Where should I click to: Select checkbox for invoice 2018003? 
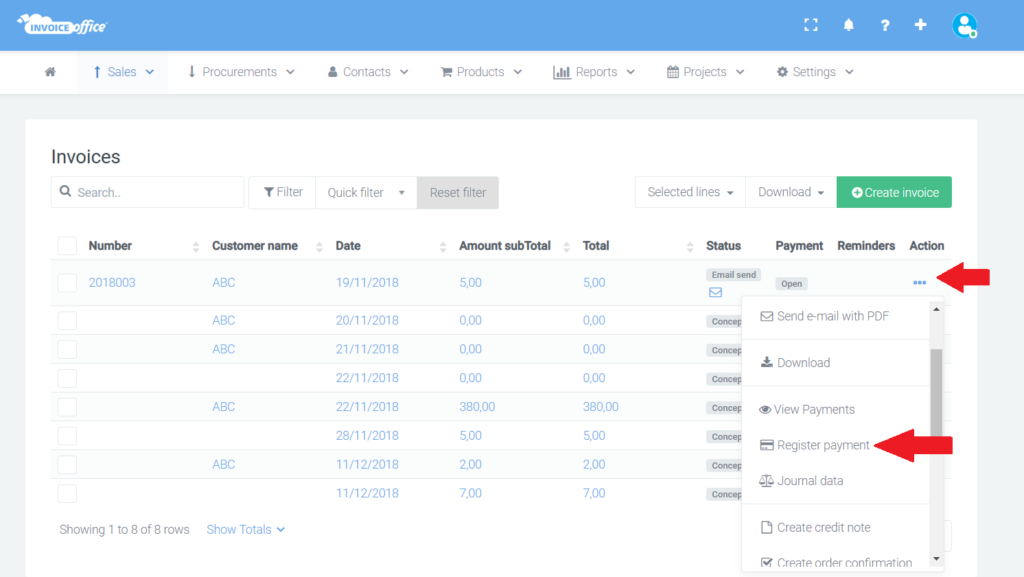coord(67,283)
